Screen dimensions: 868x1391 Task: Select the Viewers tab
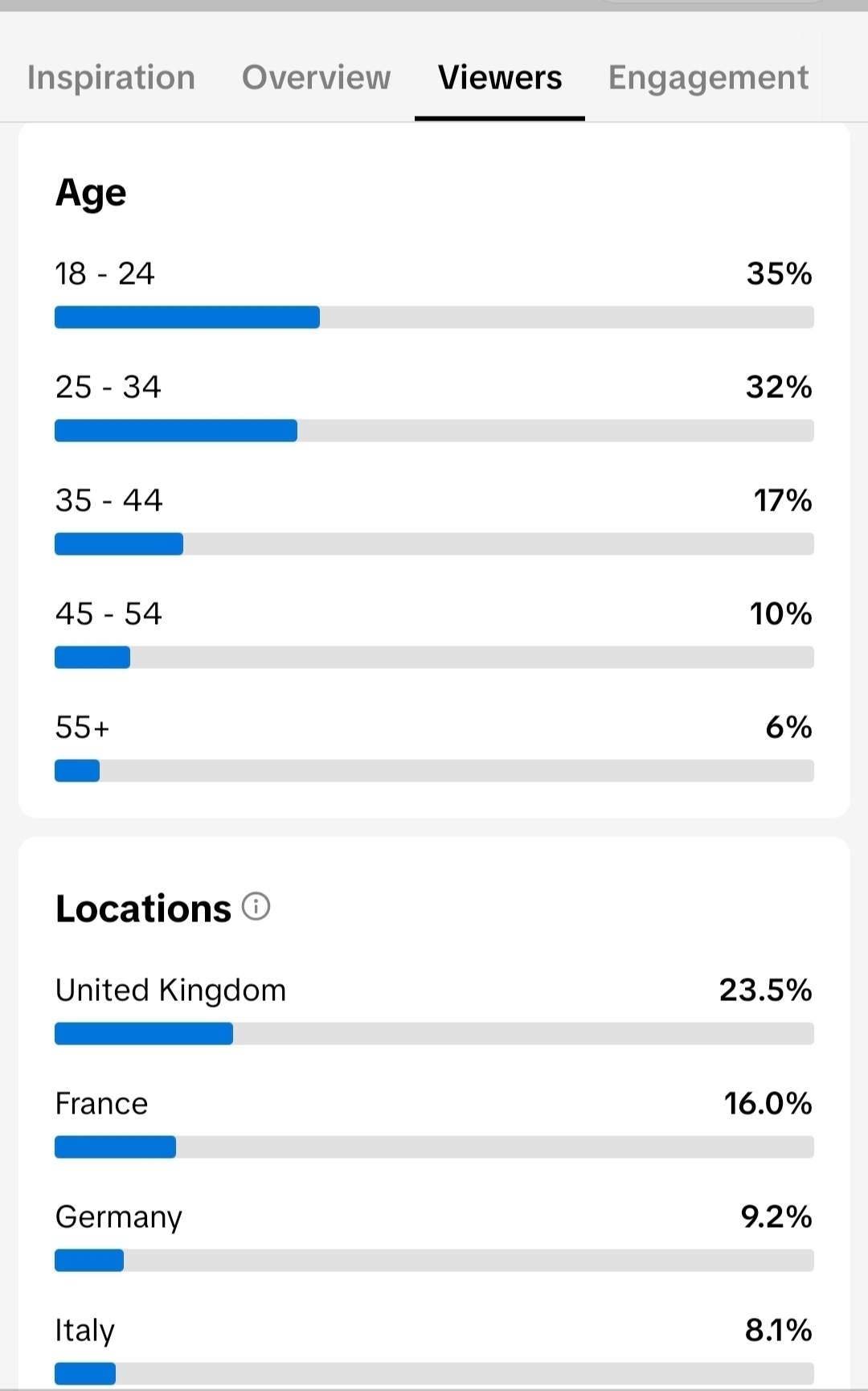(x=500, y=77)
